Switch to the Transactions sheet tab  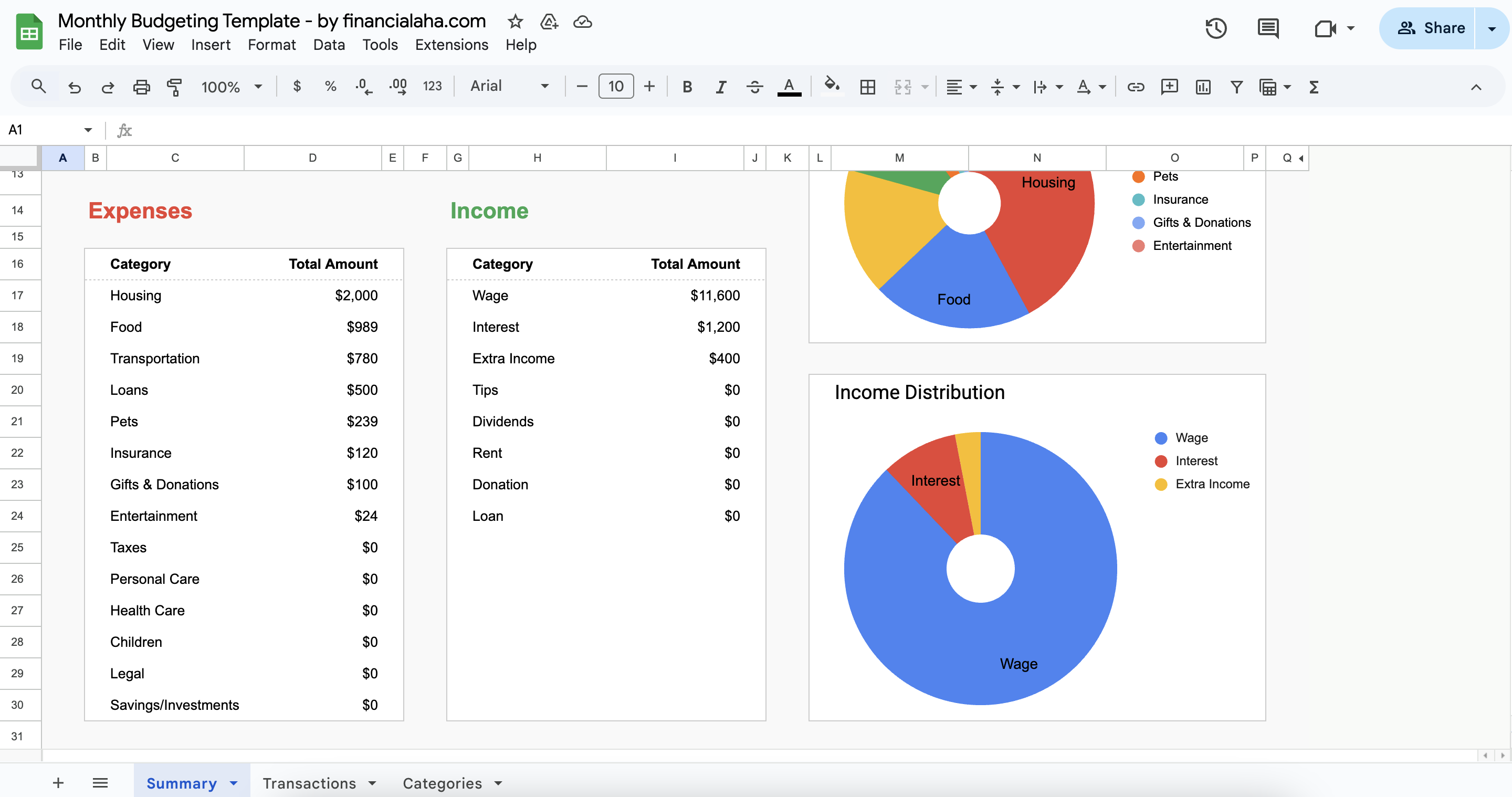(x=309, y=783)
